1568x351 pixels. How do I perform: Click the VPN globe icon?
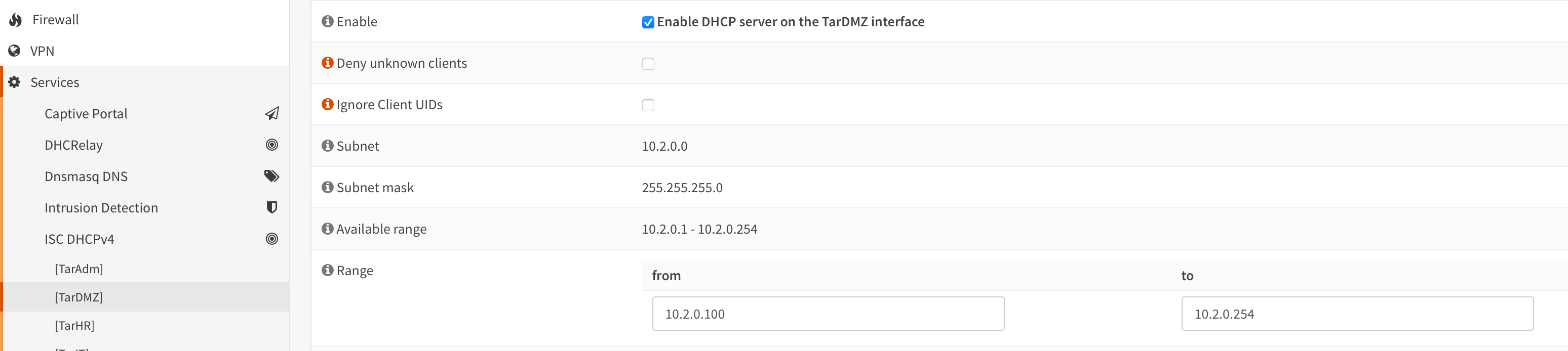pyautogui.click(x=14, y=51)
